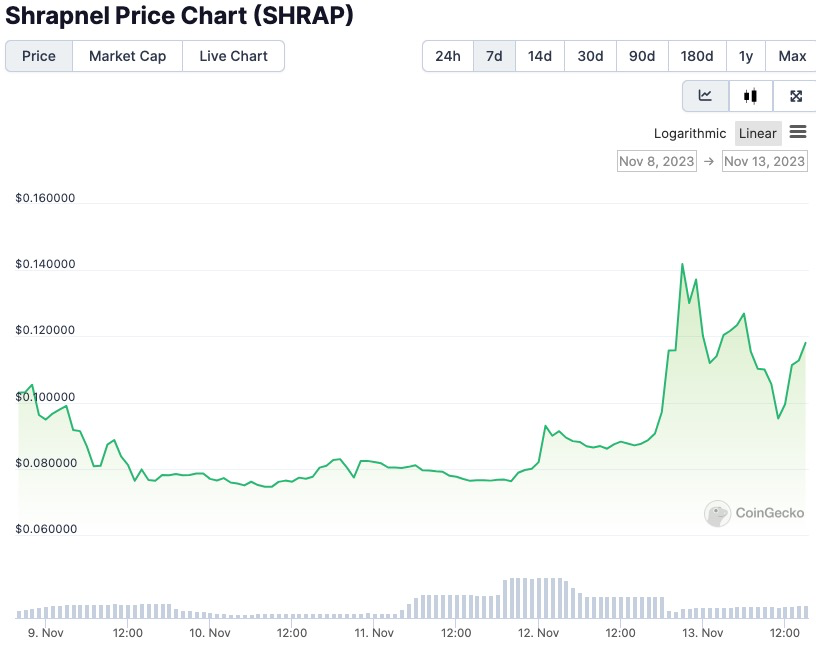Set time range to 24h
The width and height of the screenshot is (816, 645).
[x=448, y=56]
